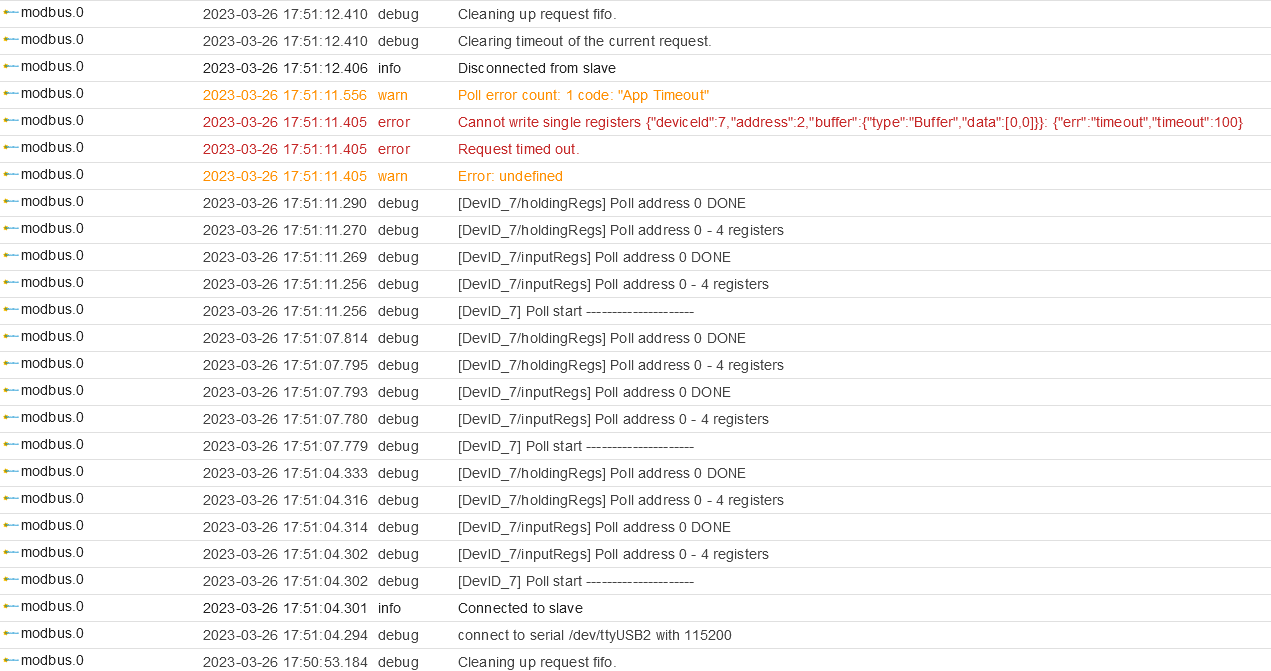
Task: Click the modbus icon beside "Disconnected from slave"
Action: coord(11,67)
